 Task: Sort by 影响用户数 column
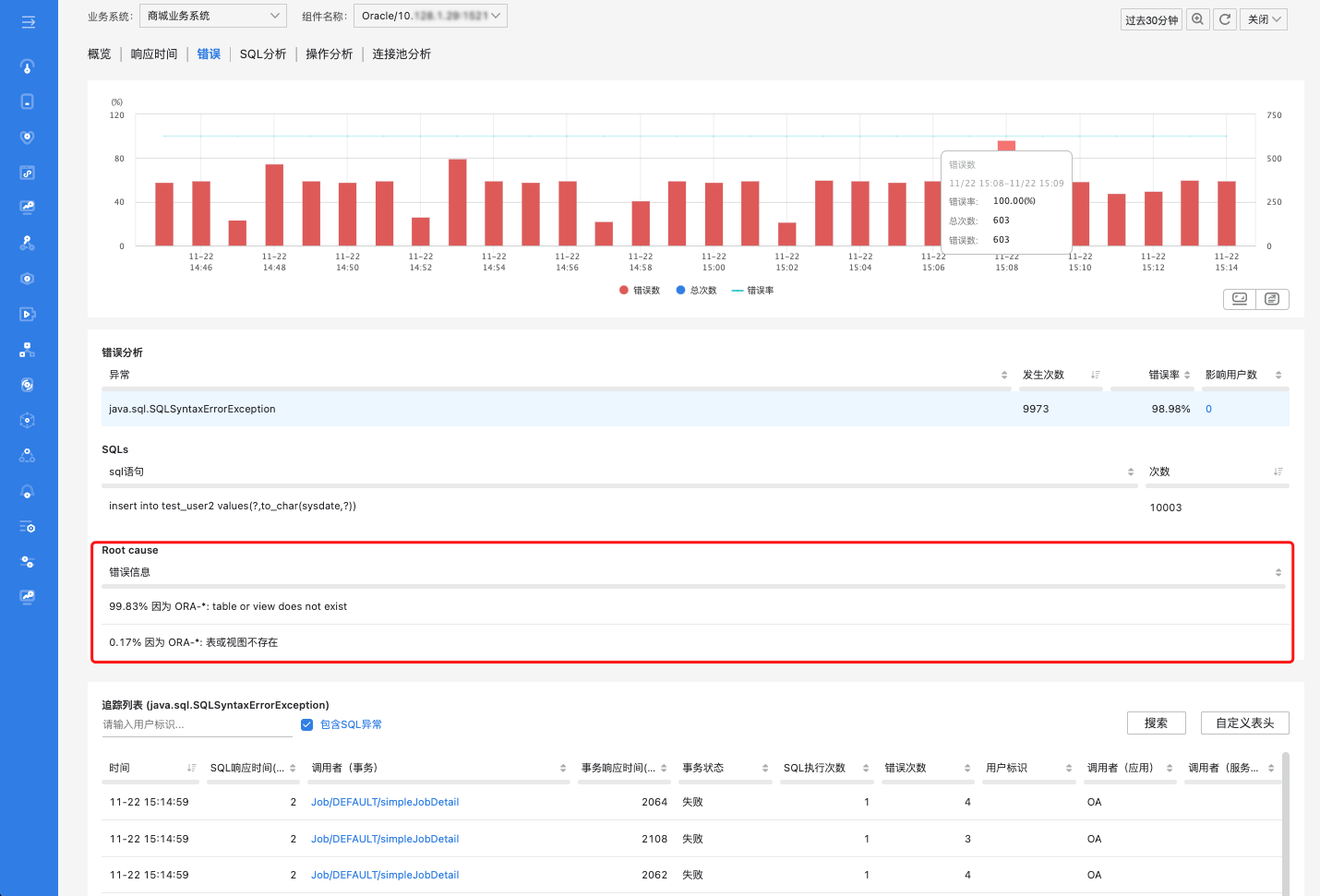[1278, 375]
